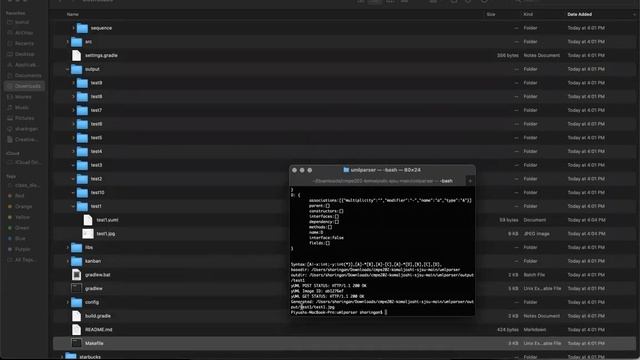The width and height of the screenshot is (640, 360).
Task: Select the test1.jpg image thumbnail
Action: pos(88,234)
